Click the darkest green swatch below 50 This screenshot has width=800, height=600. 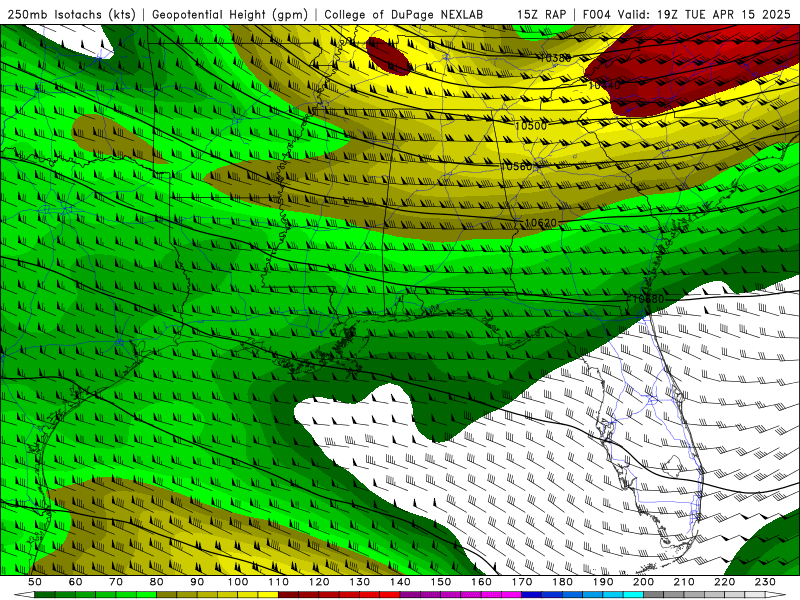45,595
